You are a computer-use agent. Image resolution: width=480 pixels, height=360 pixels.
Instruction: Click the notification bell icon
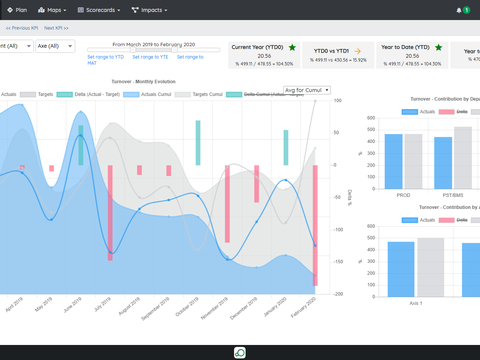tap(459, 10)
